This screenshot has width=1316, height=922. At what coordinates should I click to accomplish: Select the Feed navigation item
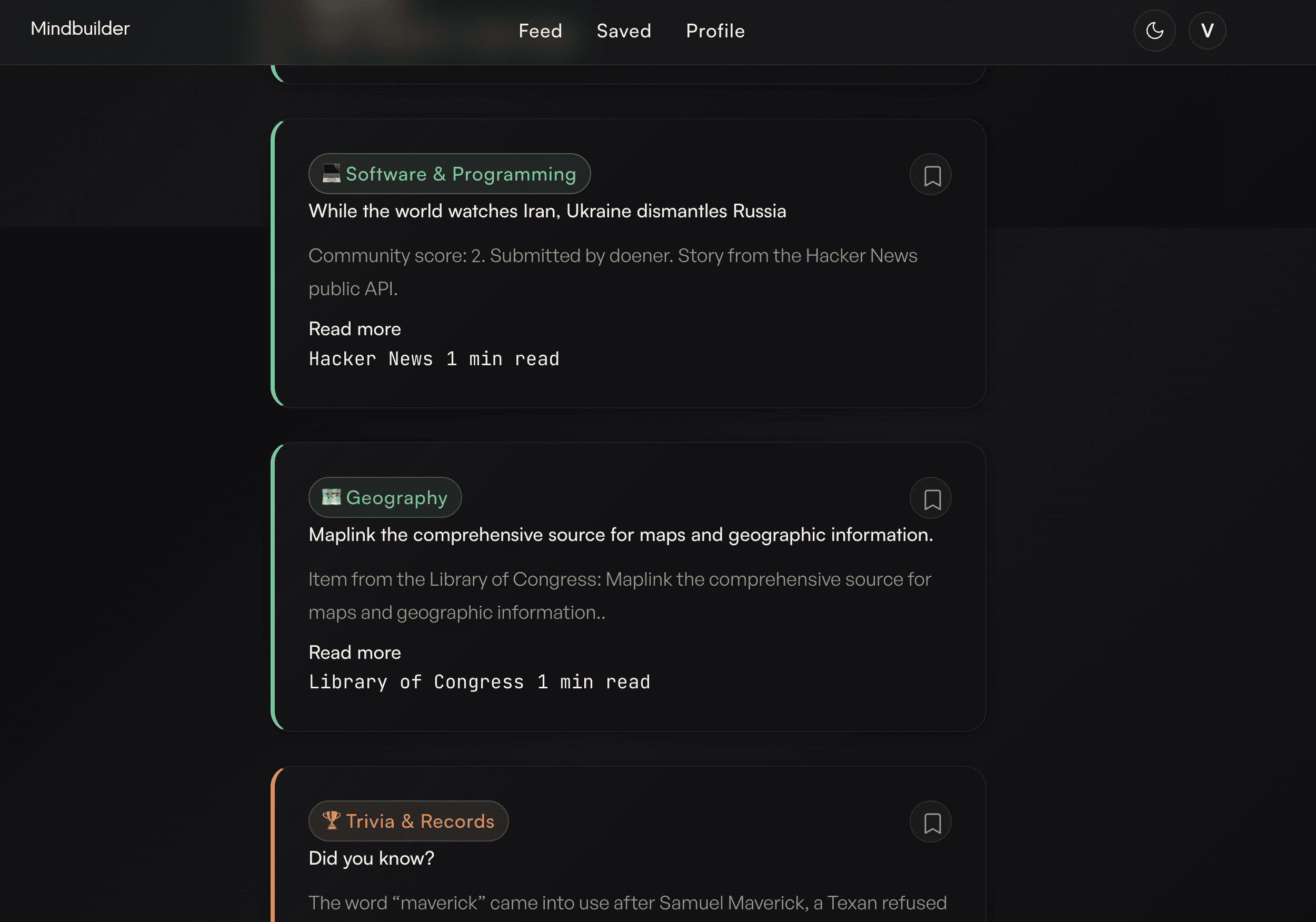click(x=540, y=31)
